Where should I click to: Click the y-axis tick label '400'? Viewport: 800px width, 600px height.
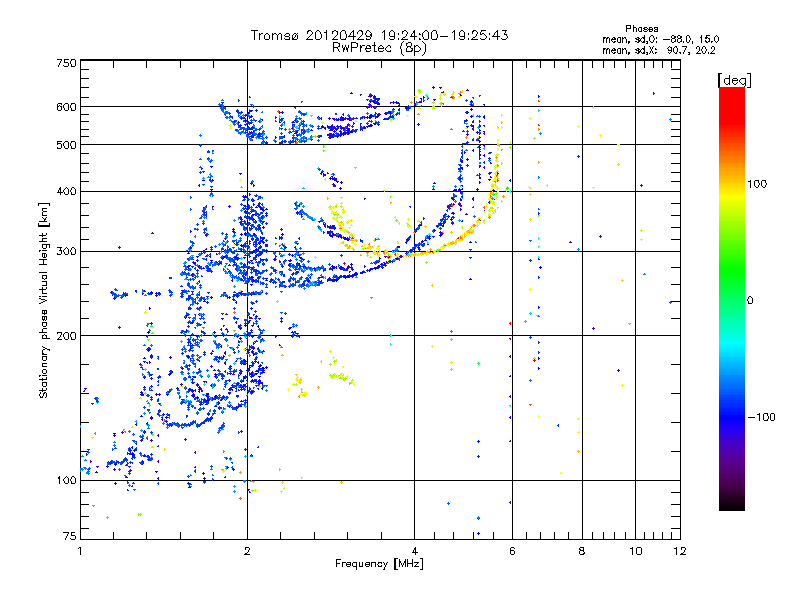pos(66,191)
